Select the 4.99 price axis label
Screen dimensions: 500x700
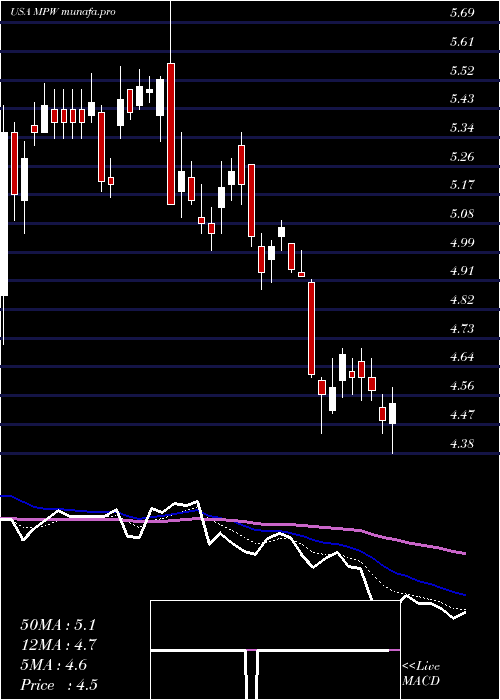click(x=462, y=243)
